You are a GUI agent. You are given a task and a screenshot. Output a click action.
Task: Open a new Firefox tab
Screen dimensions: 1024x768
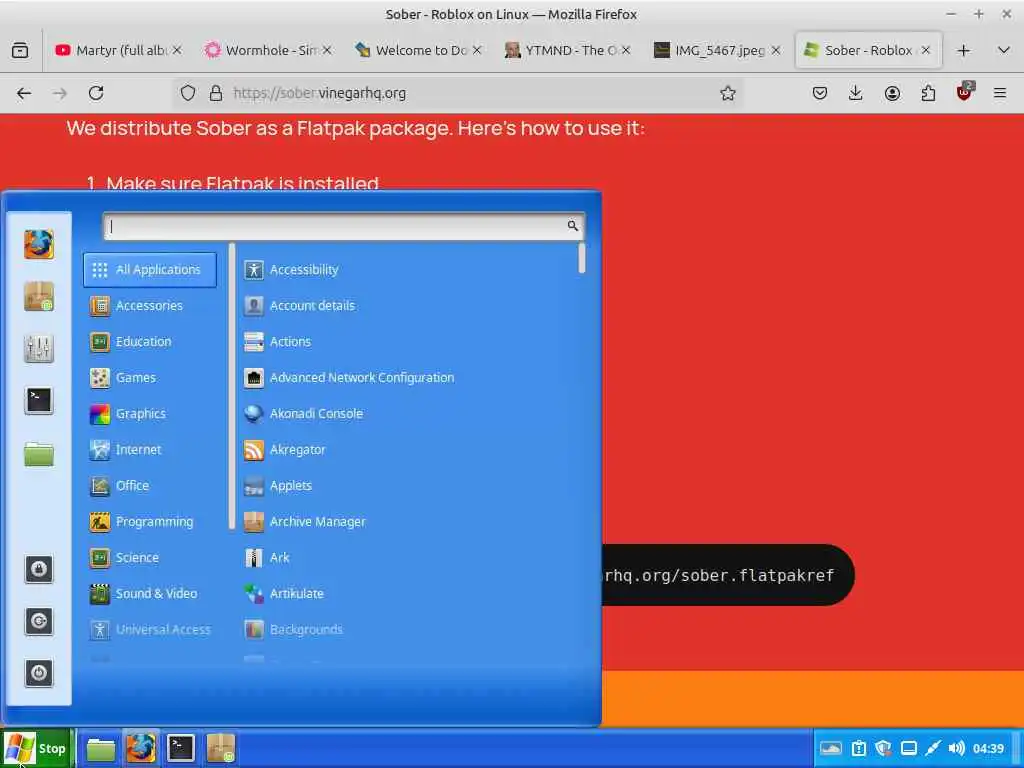[964, 50]
